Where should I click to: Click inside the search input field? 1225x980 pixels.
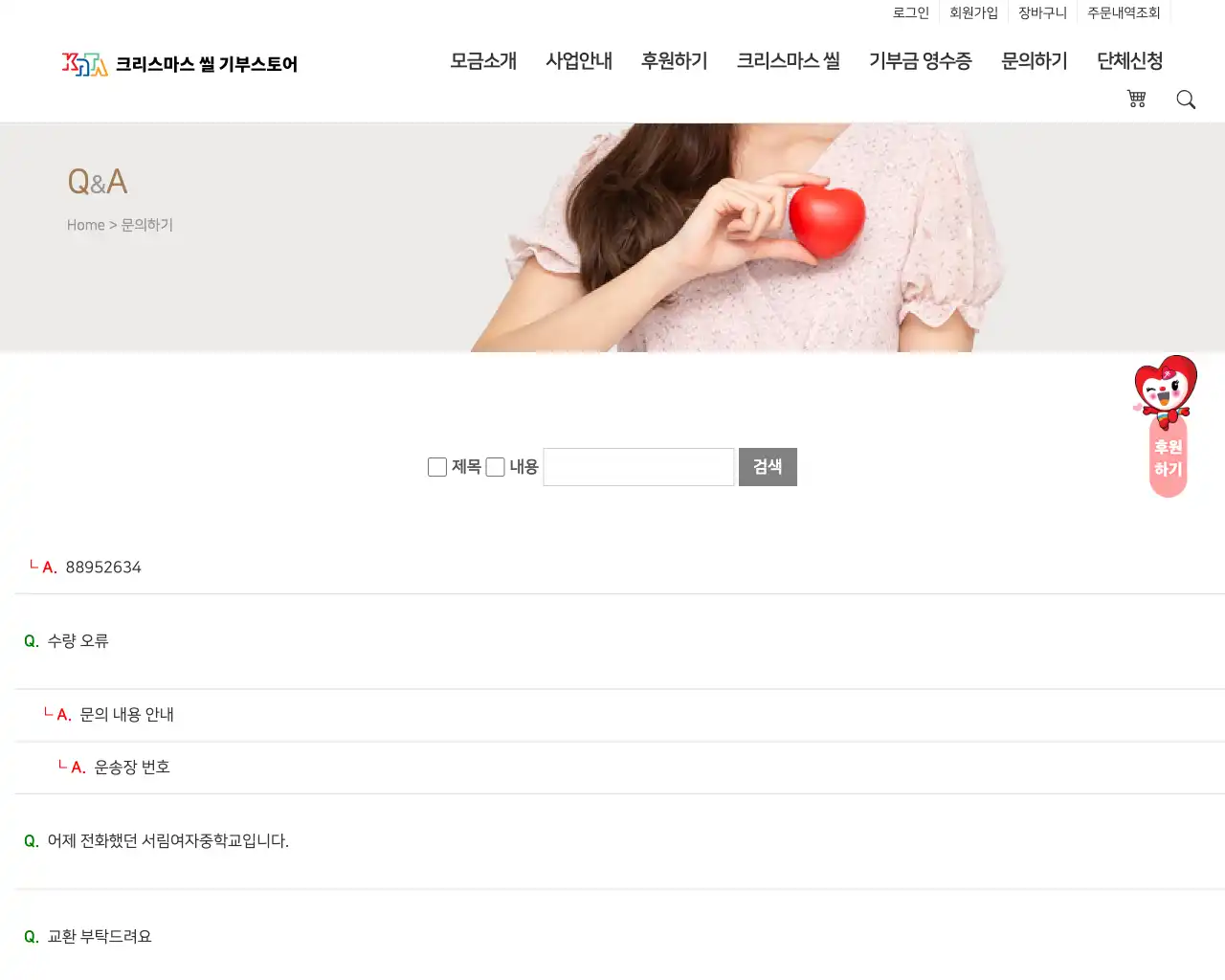(638, 467)
